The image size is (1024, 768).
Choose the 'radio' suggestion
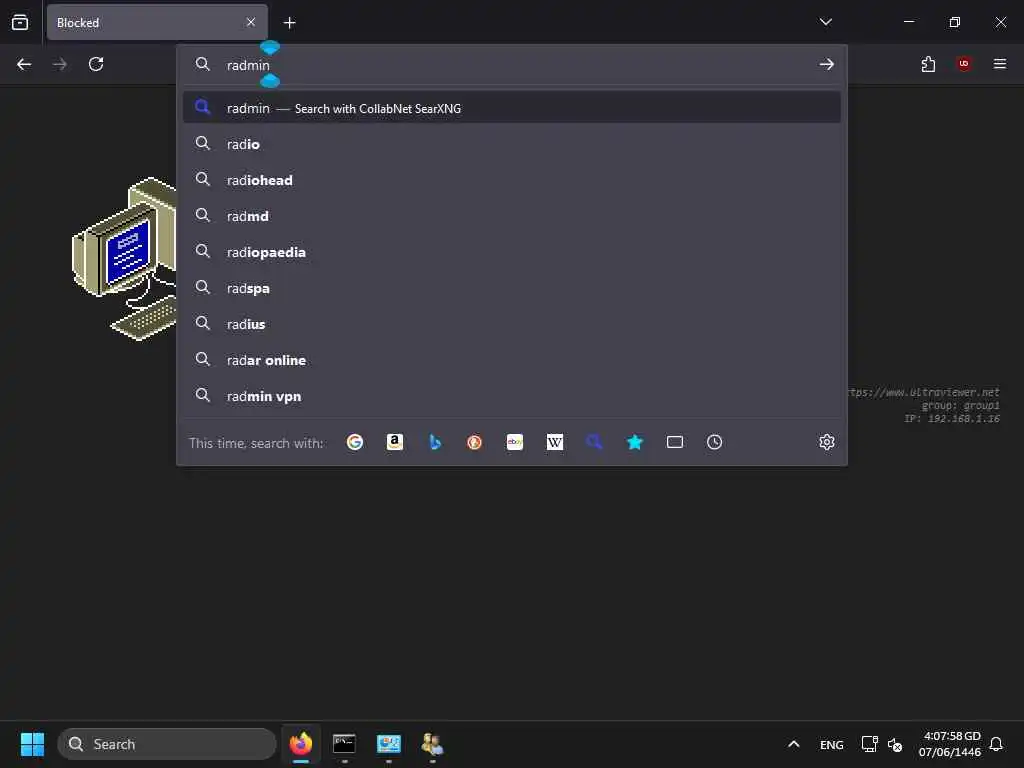(512, 144)
